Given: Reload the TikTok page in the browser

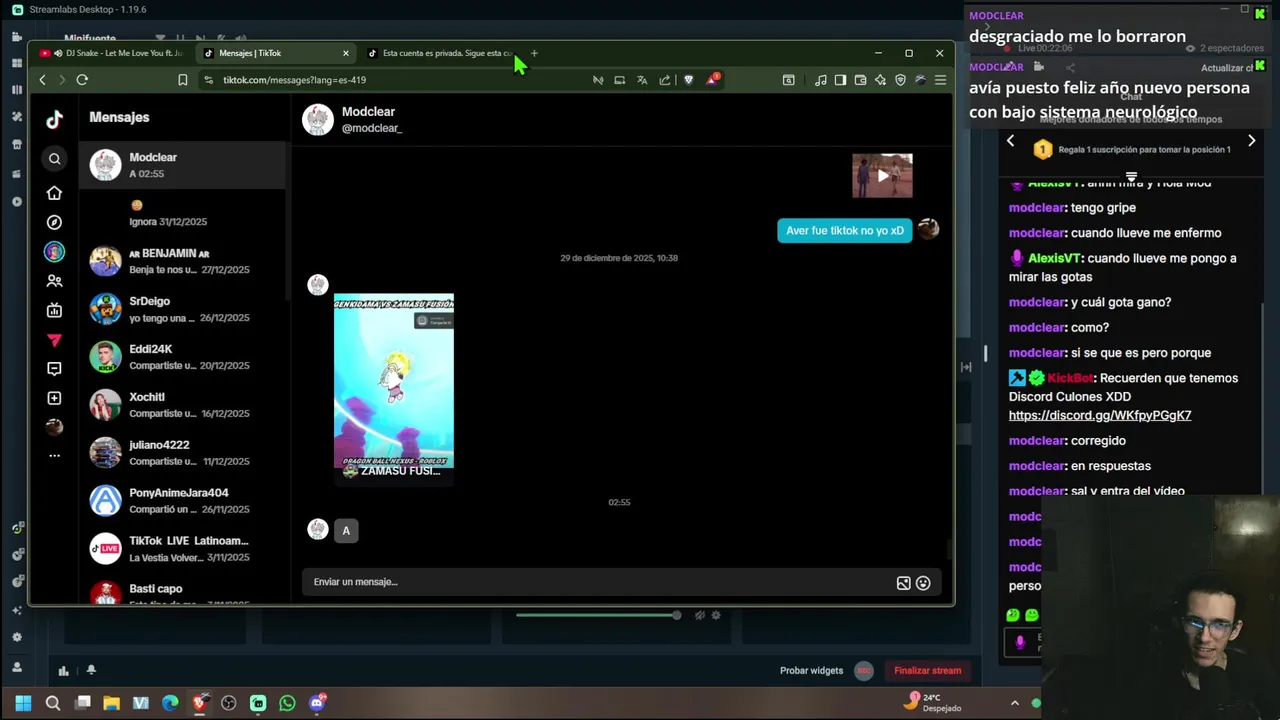Looking at the screenshot, I should [x=82, y=80].
